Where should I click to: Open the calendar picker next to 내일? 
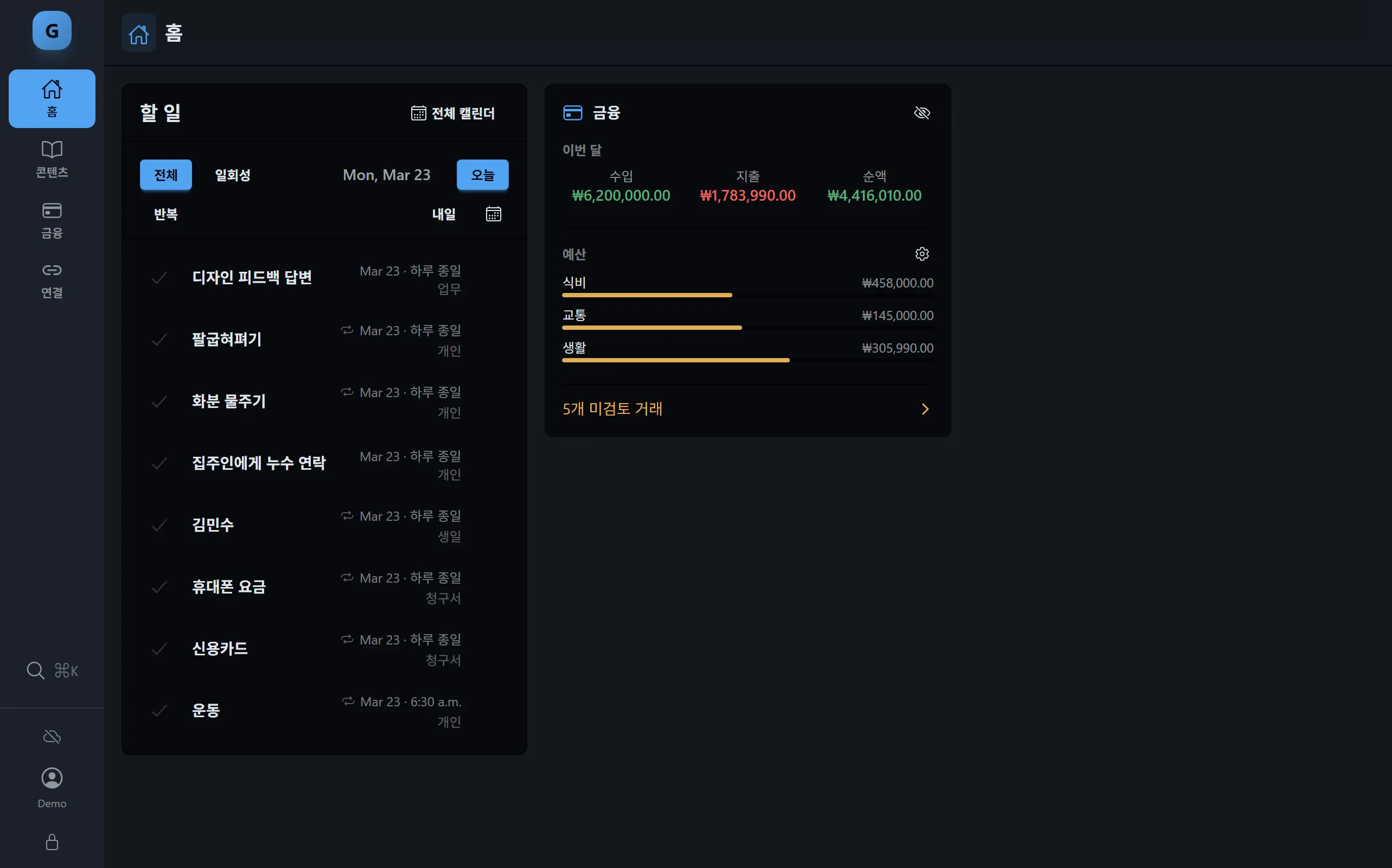pos(493,214)
